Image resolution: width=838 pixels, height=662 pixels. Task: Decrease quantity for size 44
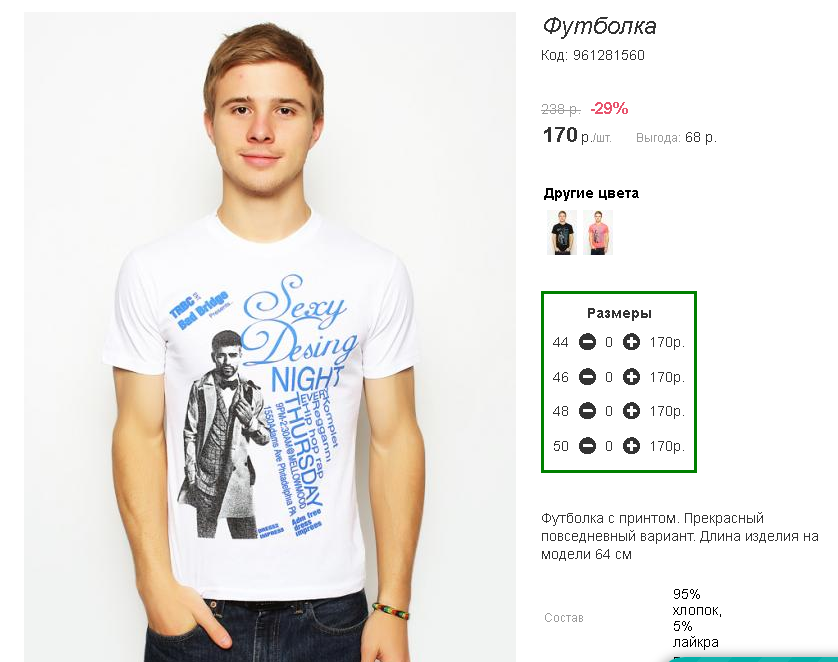(587, 342)
